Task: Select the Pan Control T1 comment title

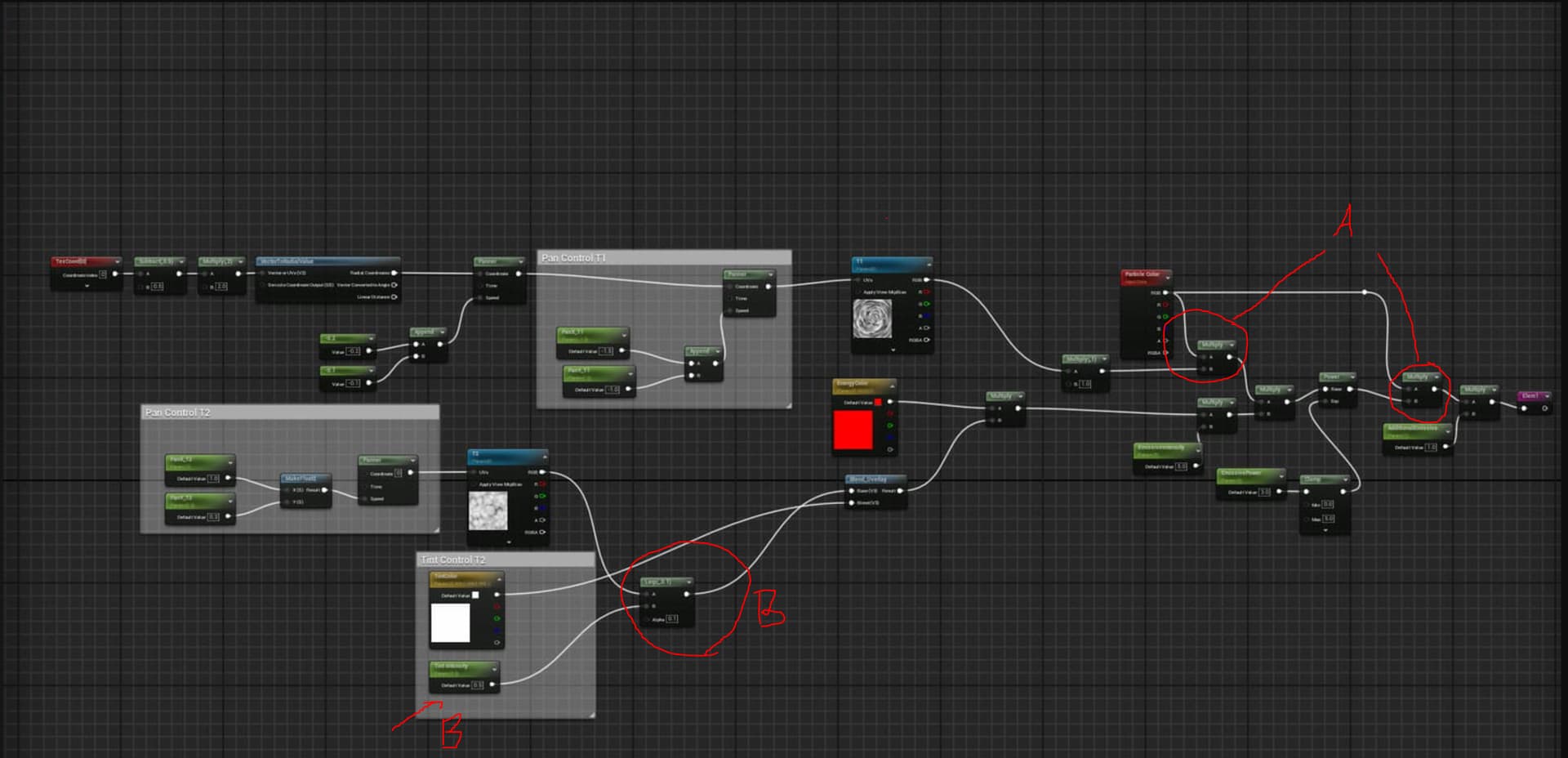Action: (x=574, y=258)
